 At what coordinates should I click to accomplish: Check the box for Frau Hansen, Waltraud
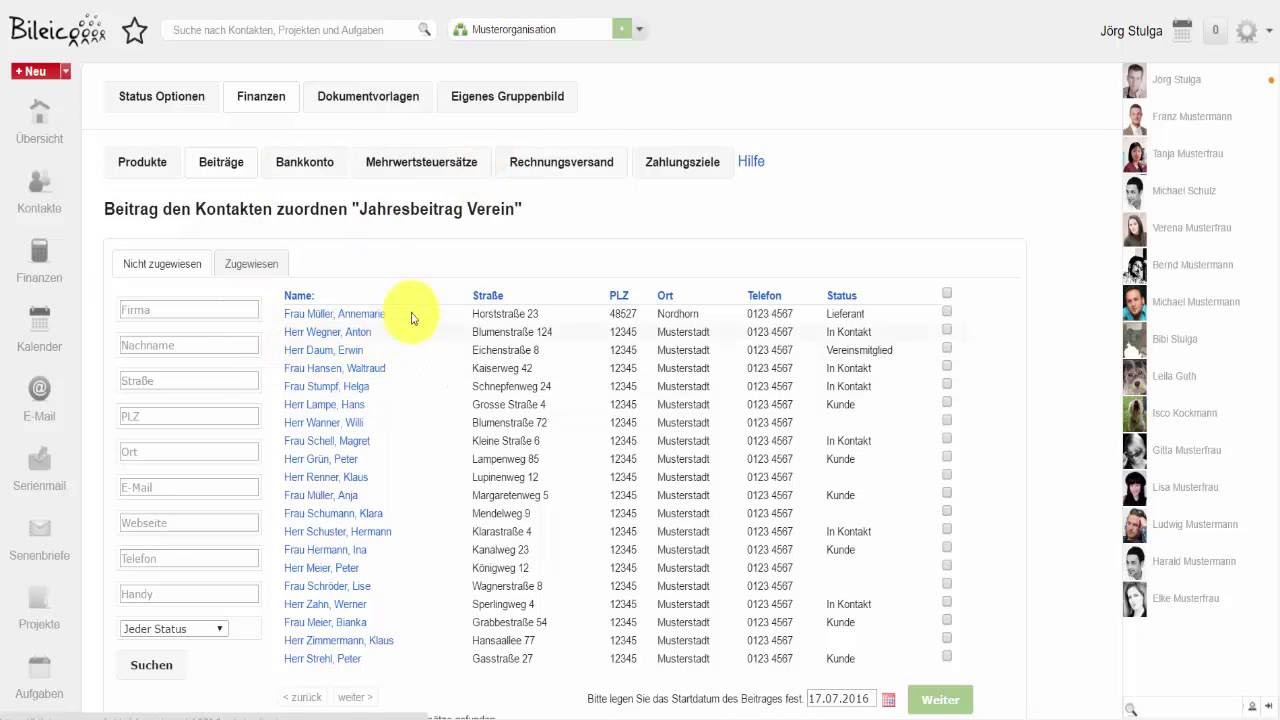click(947, 365)
